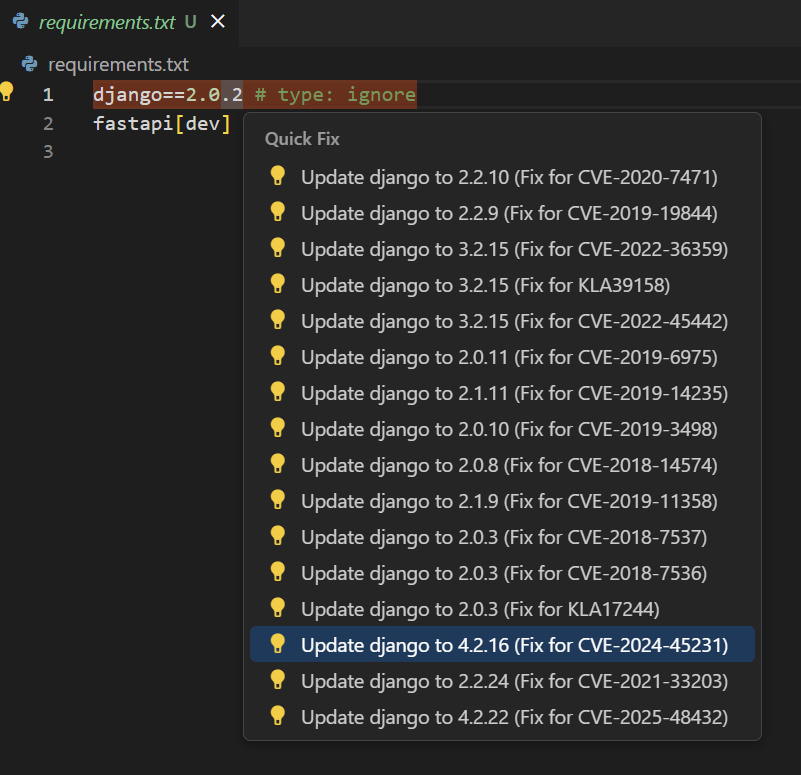This screenshot has height=775, width=801.
Task: Click the lightbulb icon beside CVE-2018-7536 fix
Action: tap(277, 572)
